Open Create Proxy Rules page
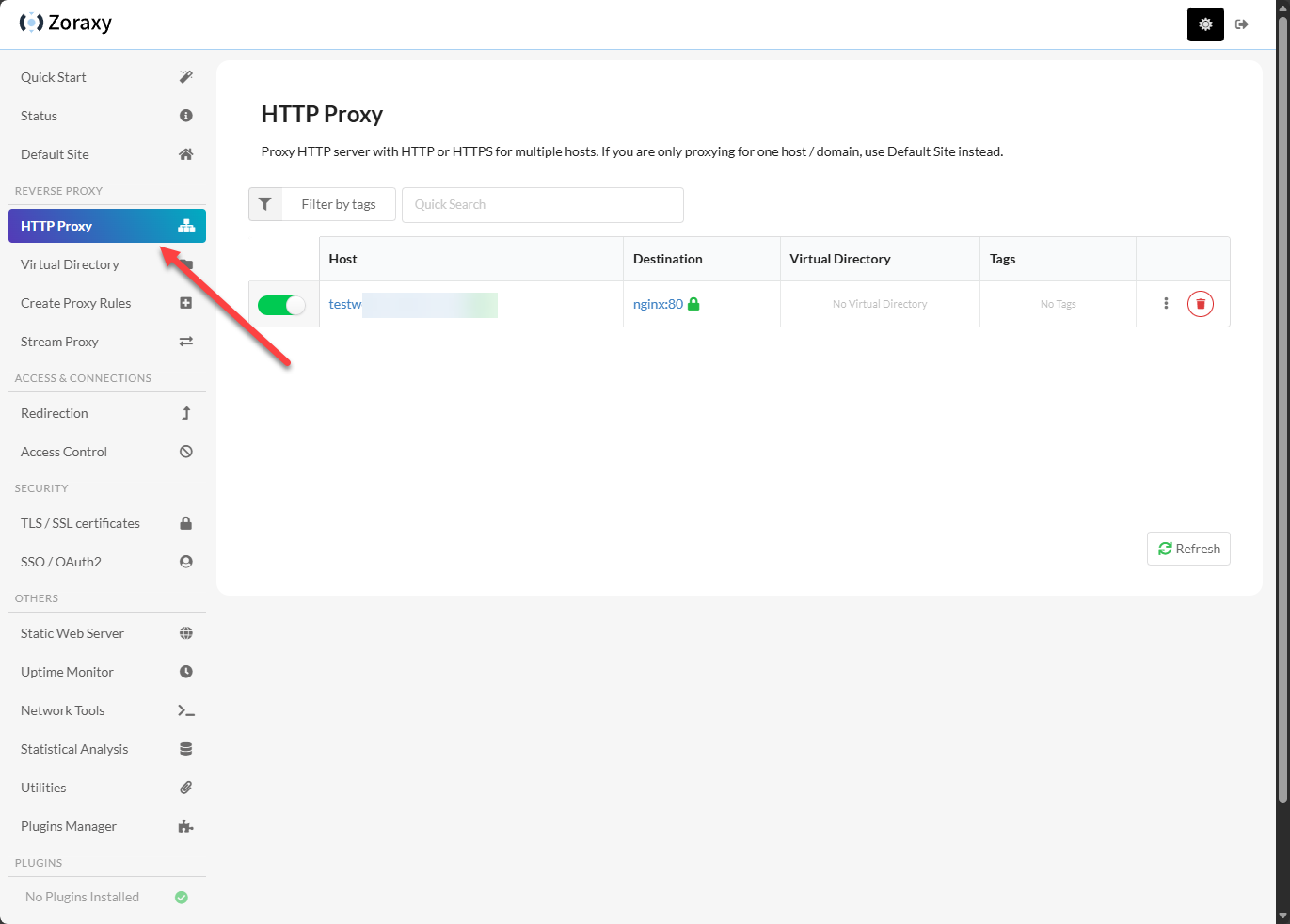 [75, 303]
